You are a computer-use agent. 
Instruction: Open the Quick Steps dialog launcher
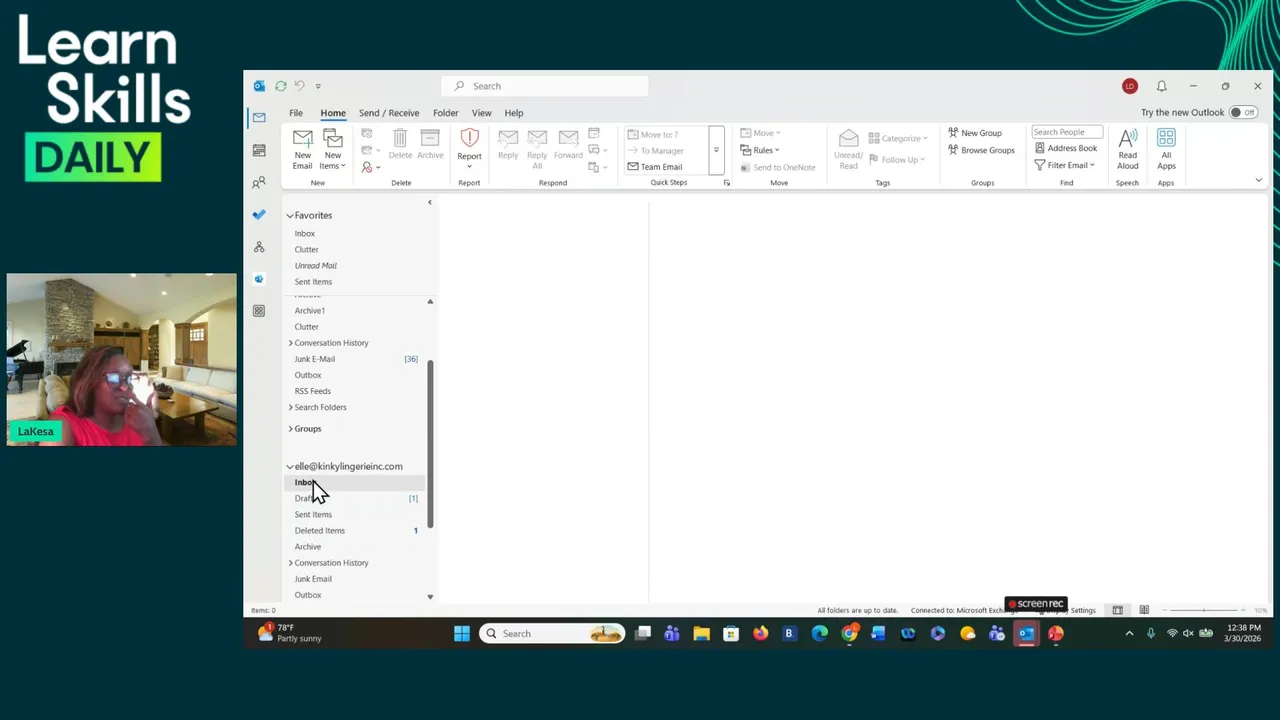[726, 183]
